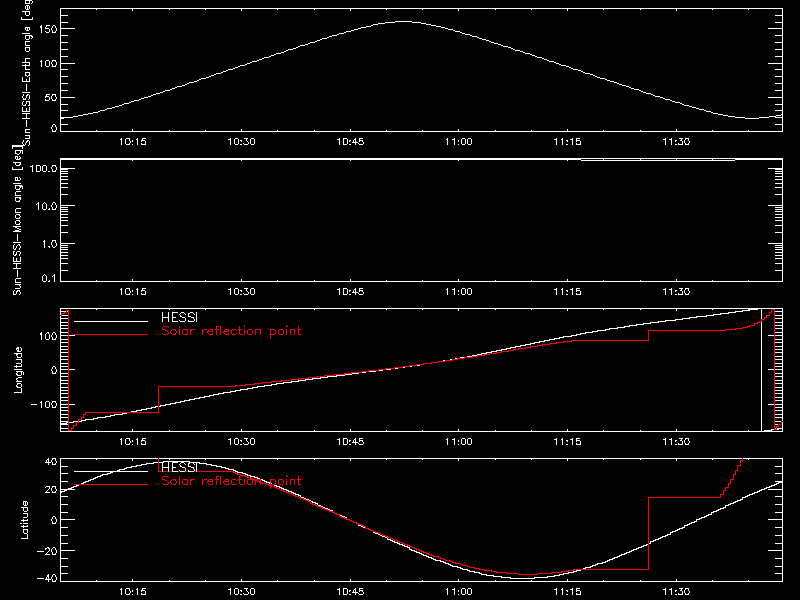Click -100 tick on Longitude axis
Screen dimensions: 800x600
(x=44, y=404)
